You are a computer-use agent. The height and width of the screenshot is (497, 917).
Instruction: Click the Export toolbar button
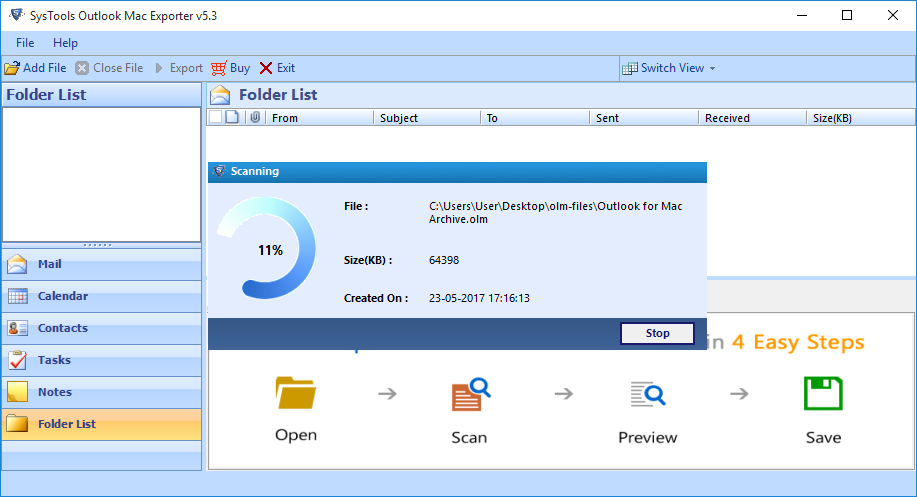(x=178, y=68)
